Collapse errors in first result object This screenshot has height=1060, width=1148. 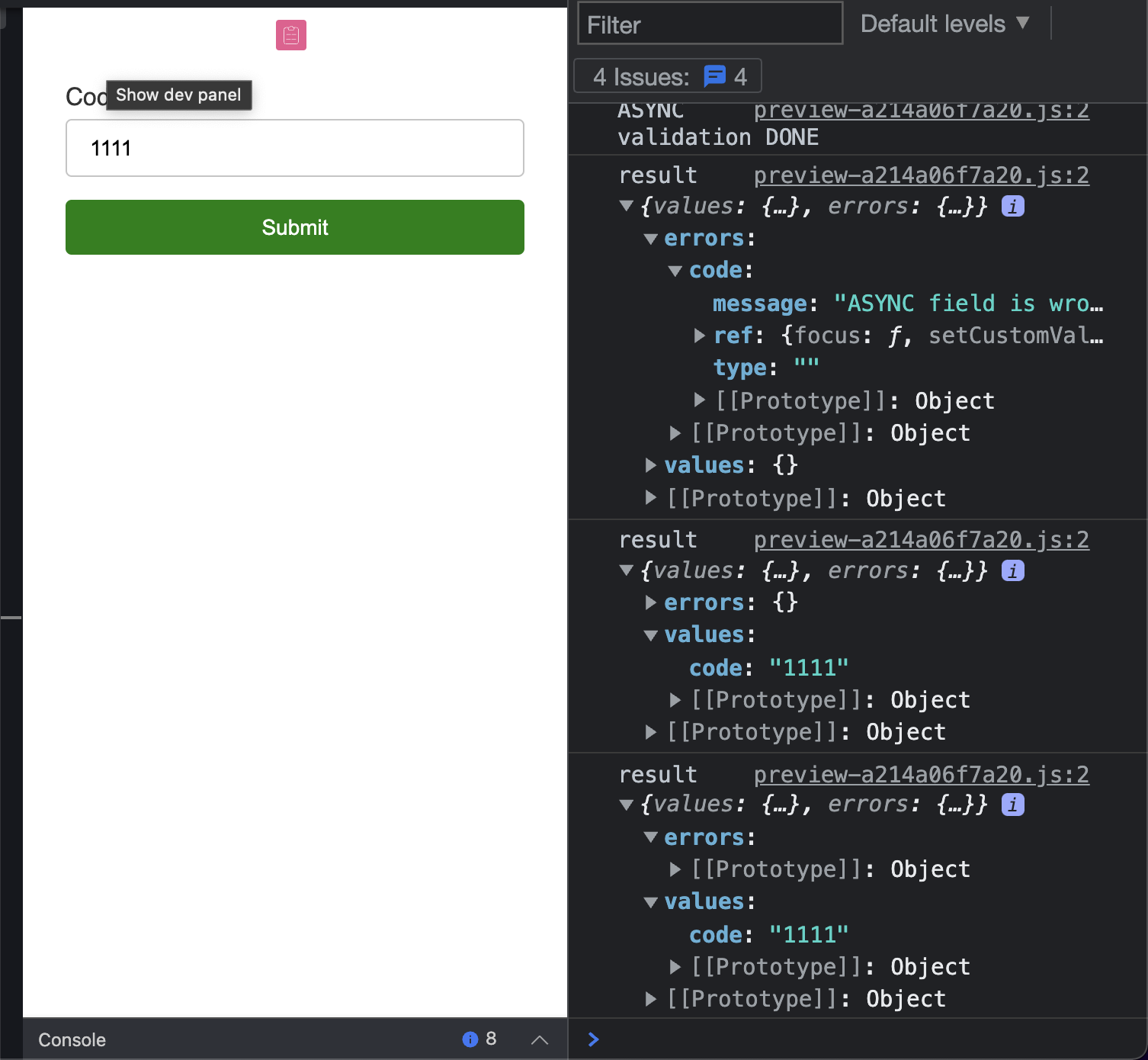click(x=650, y=239)
